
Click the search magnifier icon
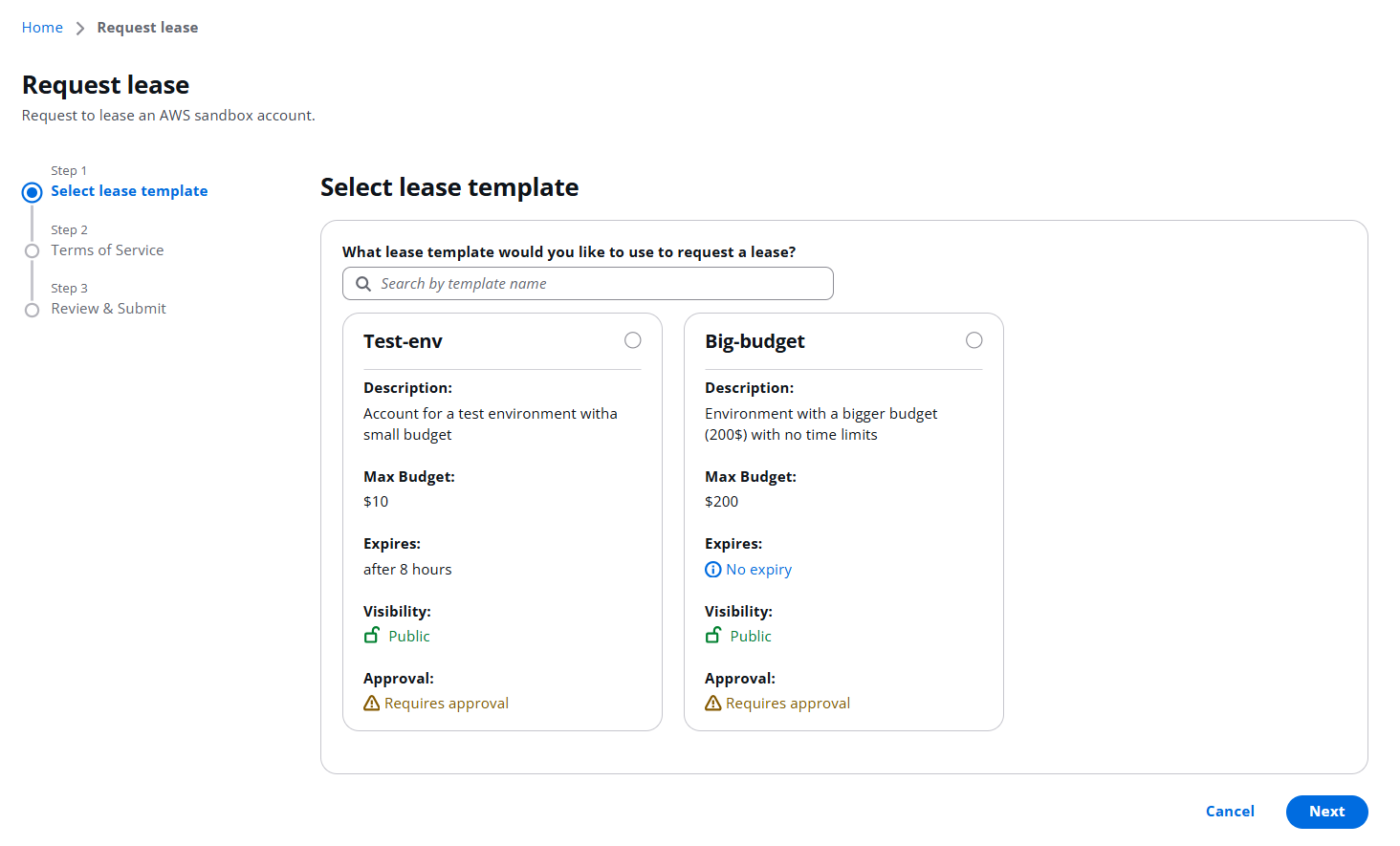click(363, 284)
